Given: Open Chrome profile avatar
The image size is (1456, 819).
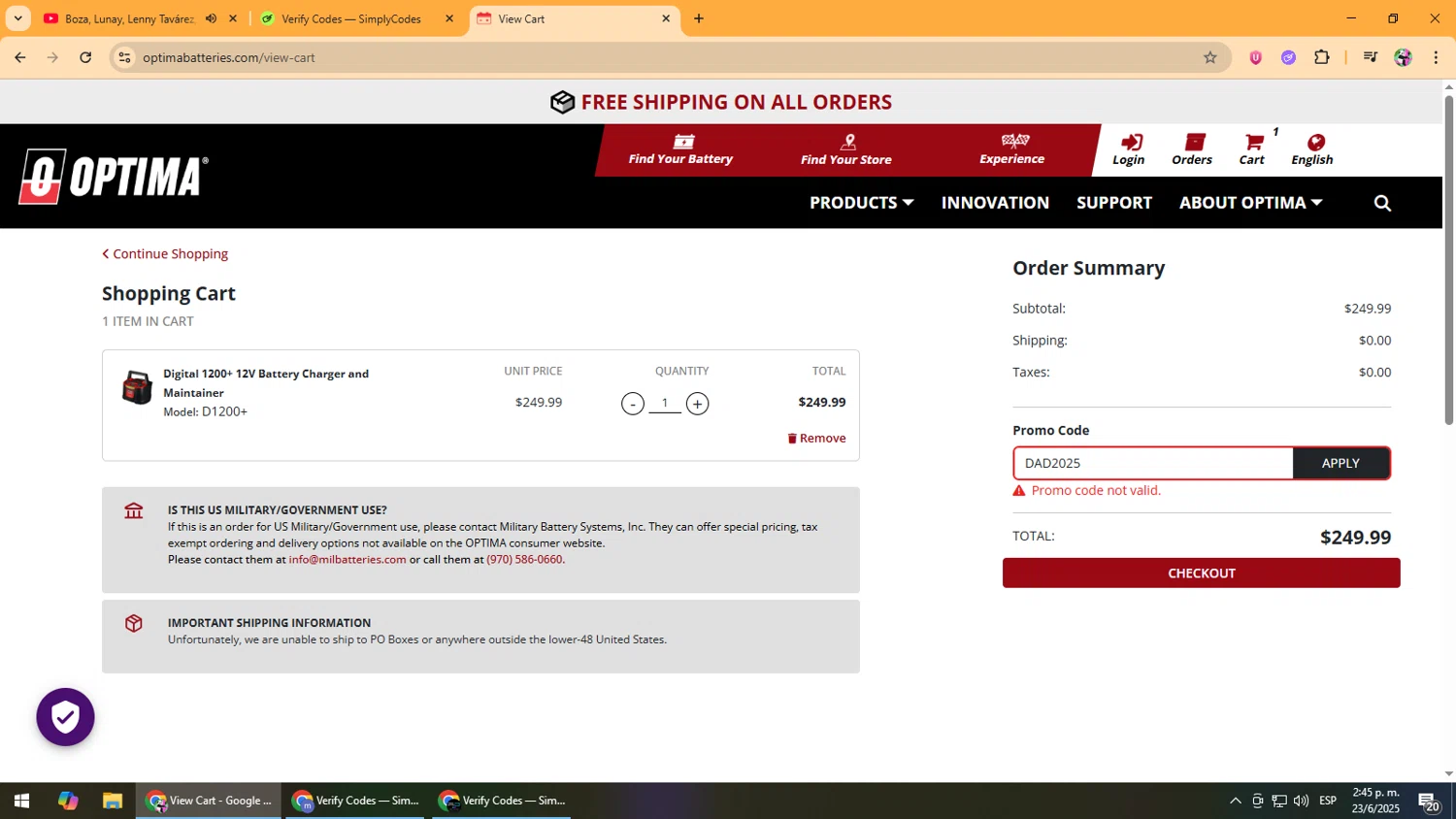Looking at the screenshot, I should point(1403,57).
